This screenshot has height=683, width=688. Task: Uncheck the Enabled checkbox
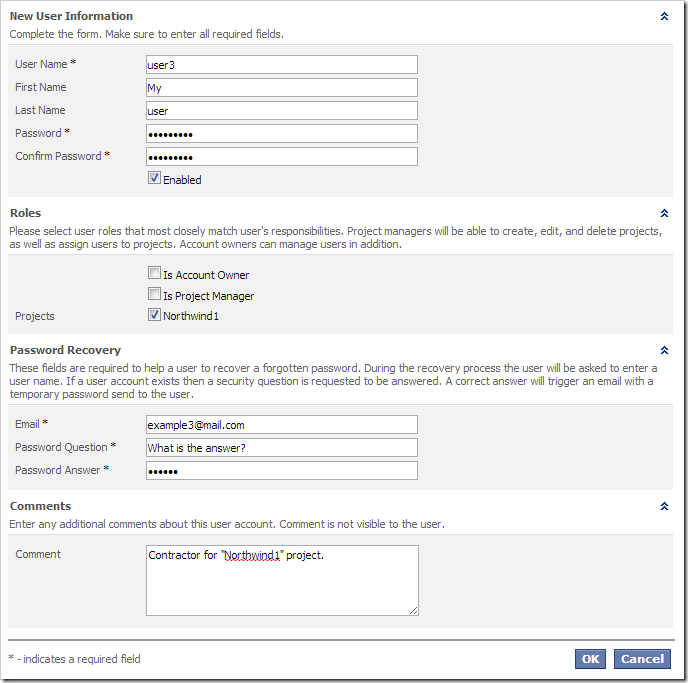click(x=154, y=179)
